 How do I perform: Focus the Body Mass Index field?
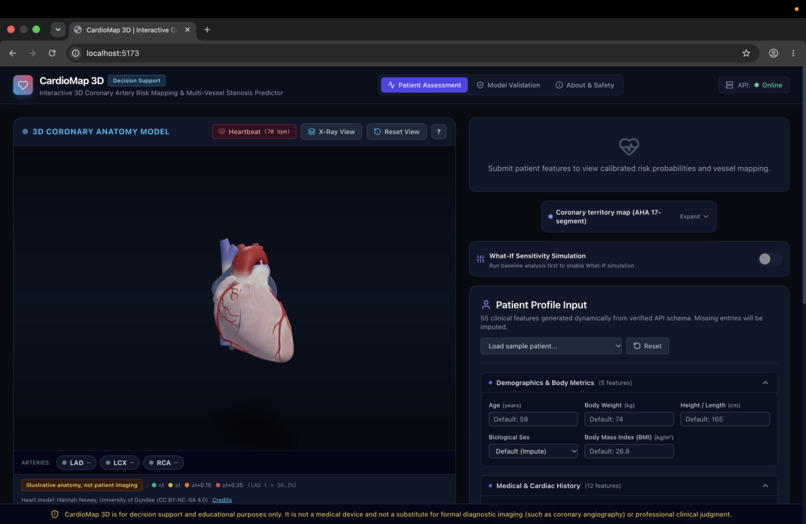[629, 451]
